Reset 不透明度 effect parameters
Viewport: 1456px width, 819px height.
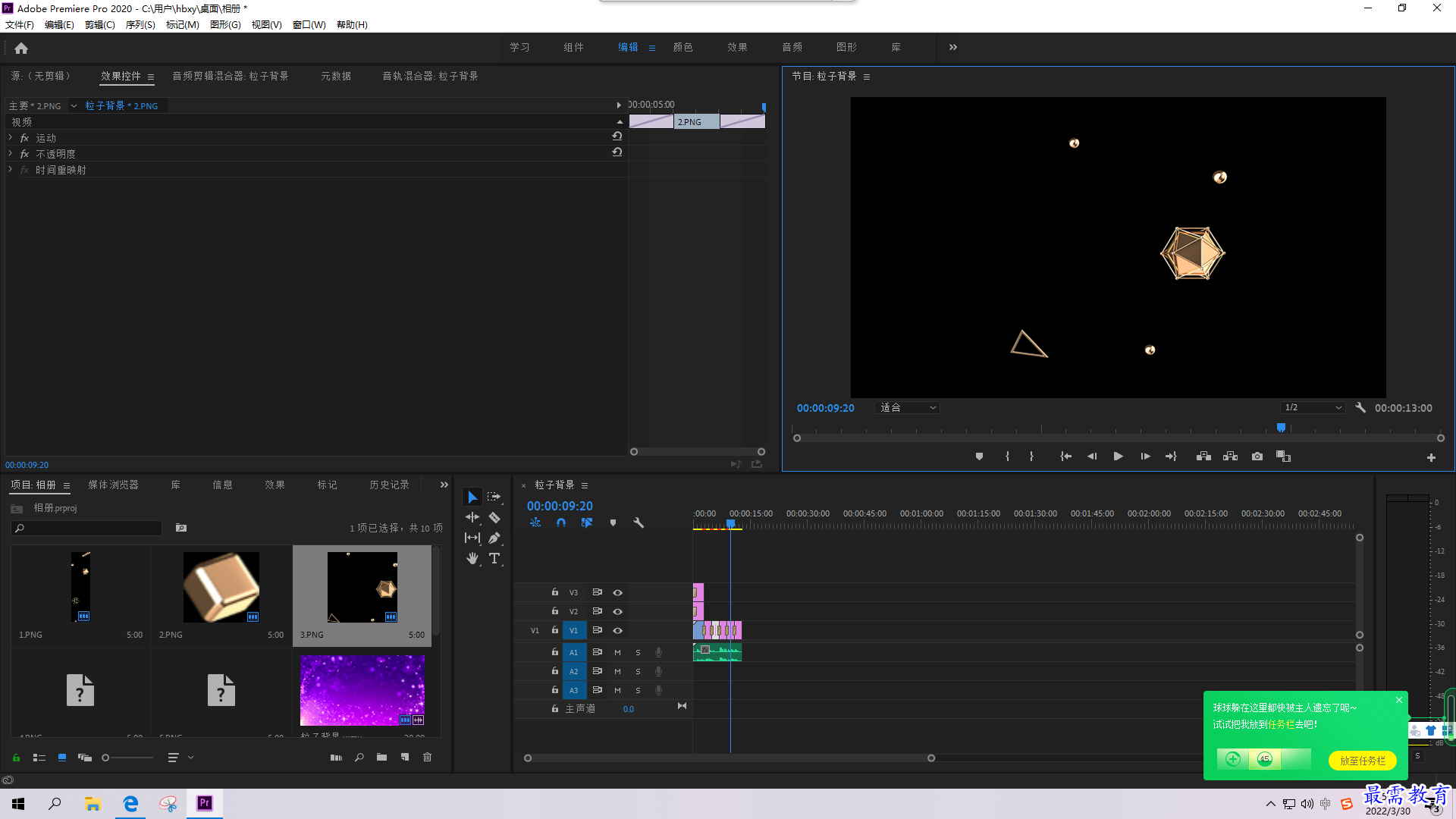coord(617,152)
